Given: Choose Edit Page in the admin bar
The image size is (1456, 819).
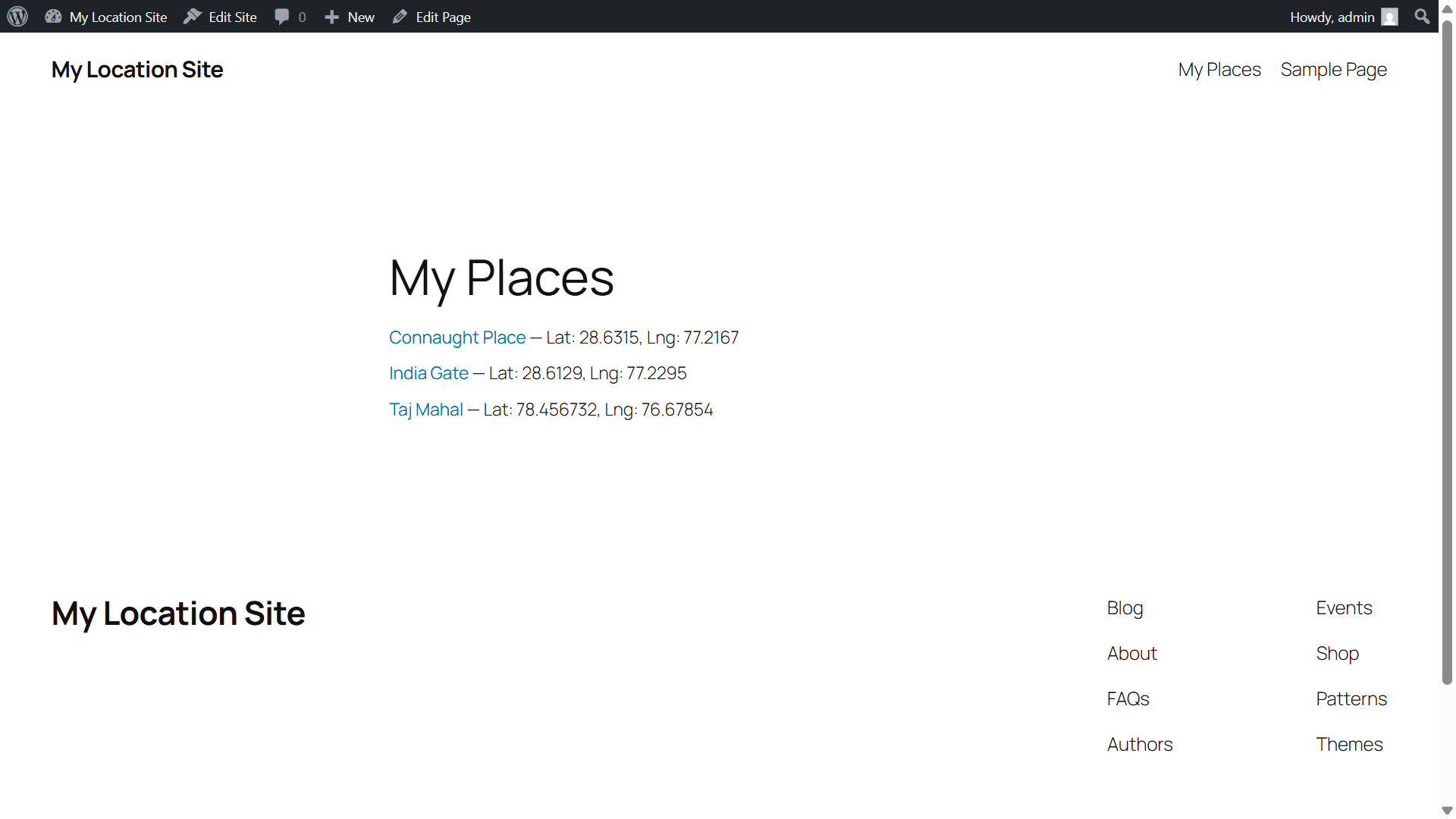Looking at the screenshot, I should [444, 17].
